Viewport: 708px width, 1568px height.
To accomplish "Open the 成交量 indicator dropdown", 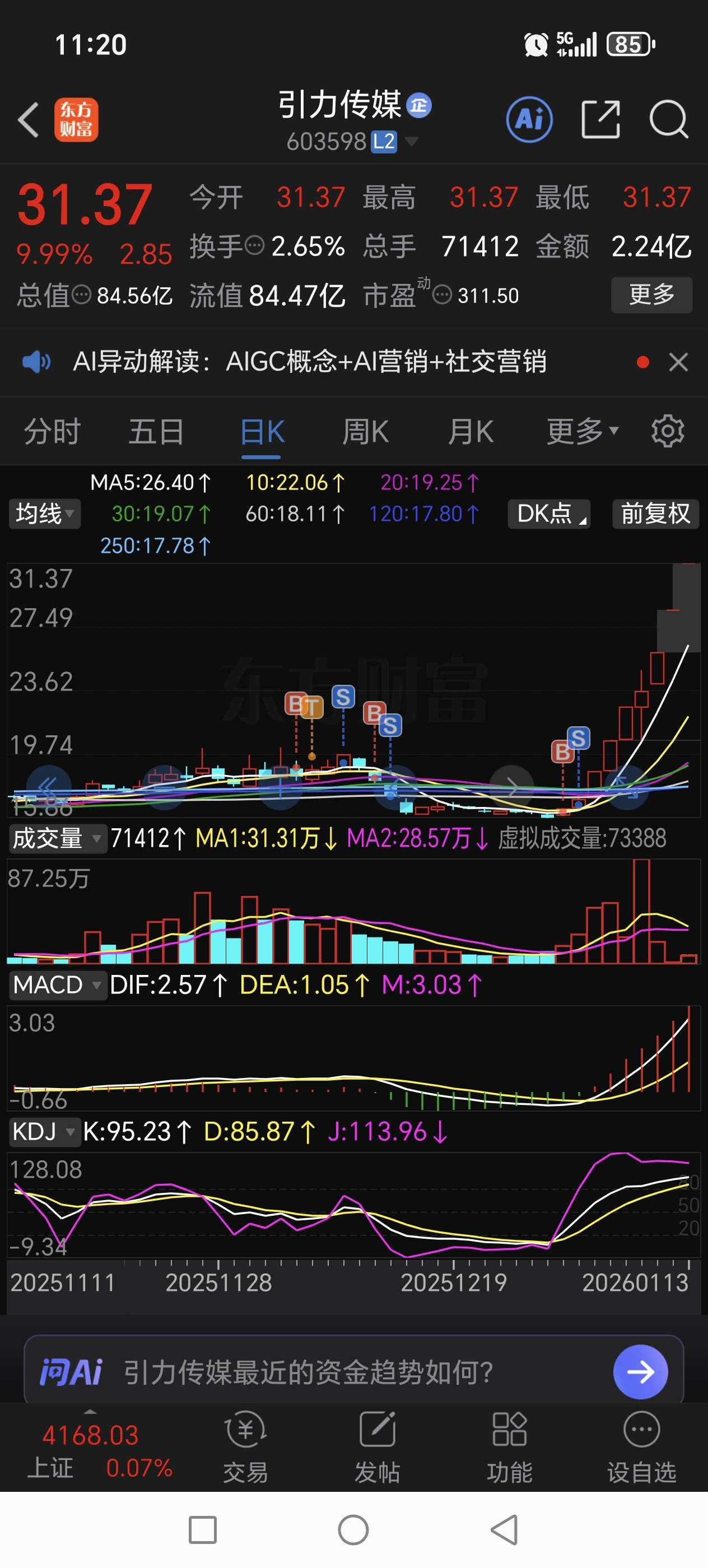I will (57, 838).
